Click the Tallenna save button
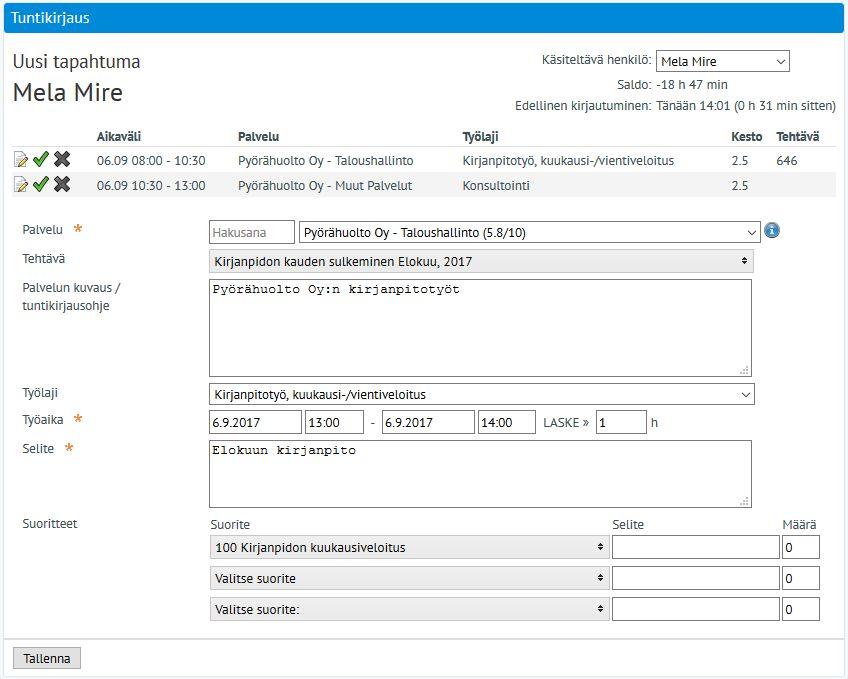Viewport: 848px width, 679px height. (47, 658)
